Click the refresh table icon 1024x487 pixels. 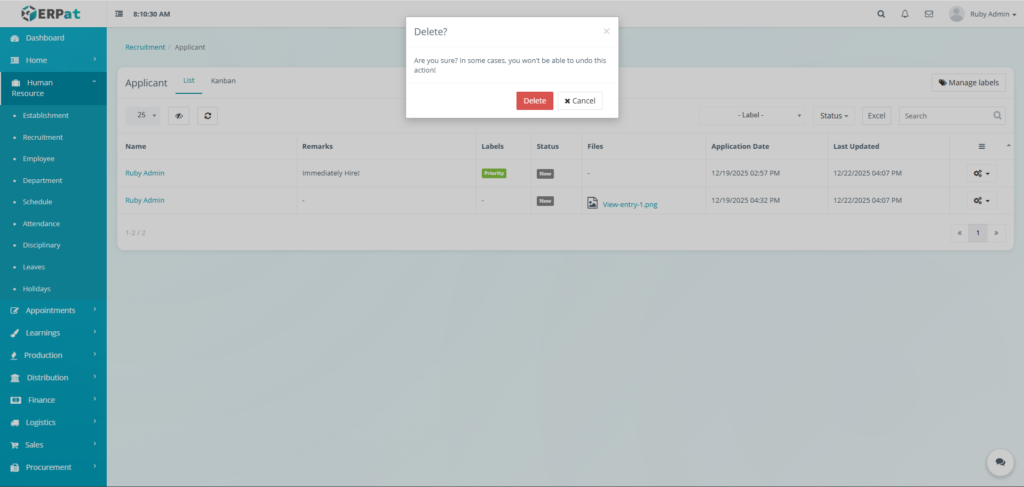(208, 116)
